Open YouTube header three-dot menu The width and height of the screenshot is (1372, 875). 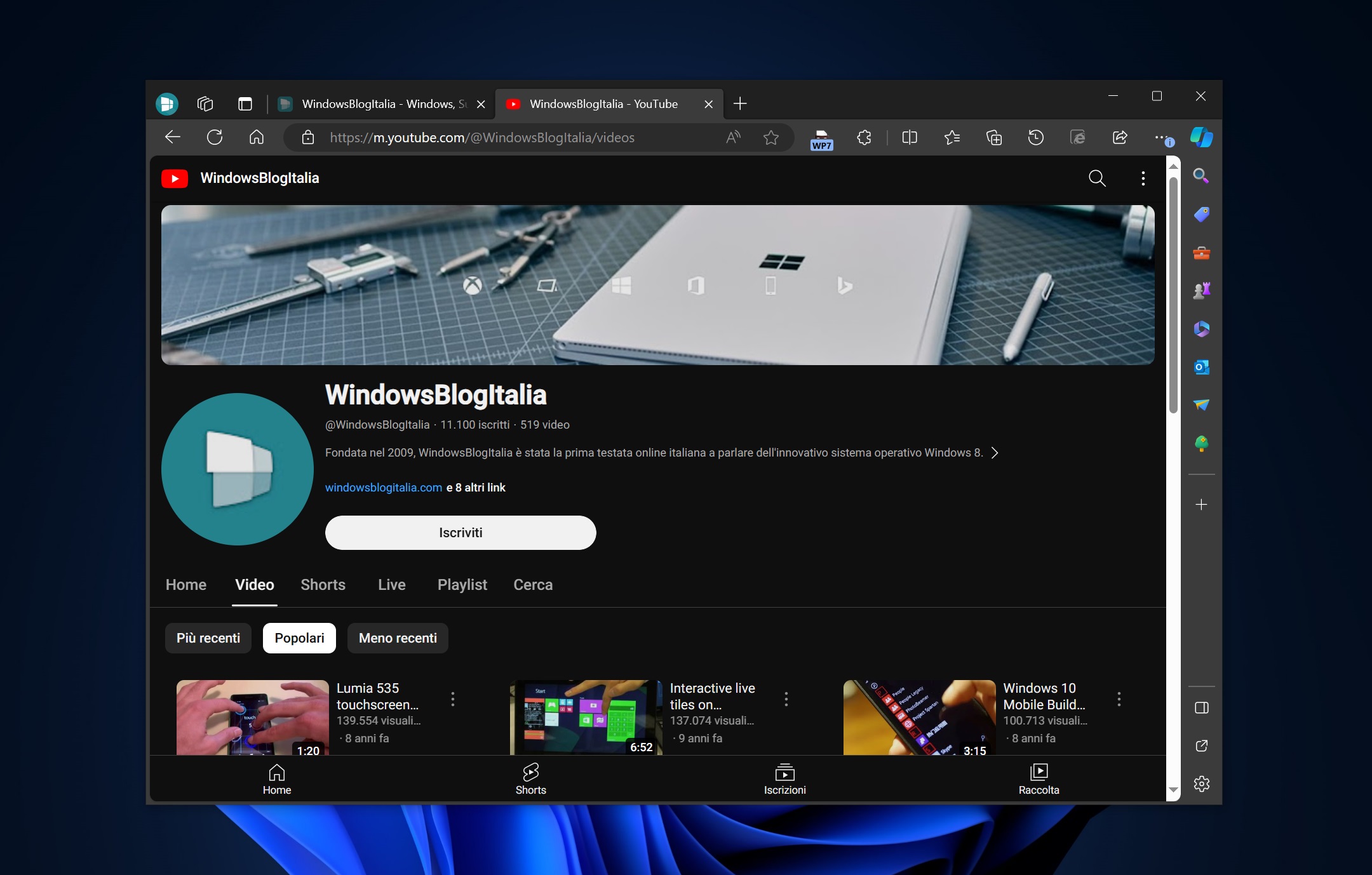(x=1143, y=178)
